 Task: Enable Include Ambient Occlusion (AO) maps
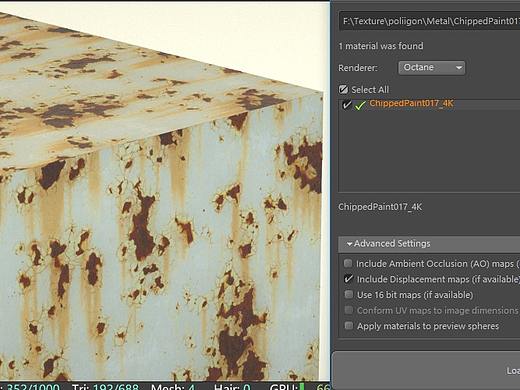coord(348,263)
